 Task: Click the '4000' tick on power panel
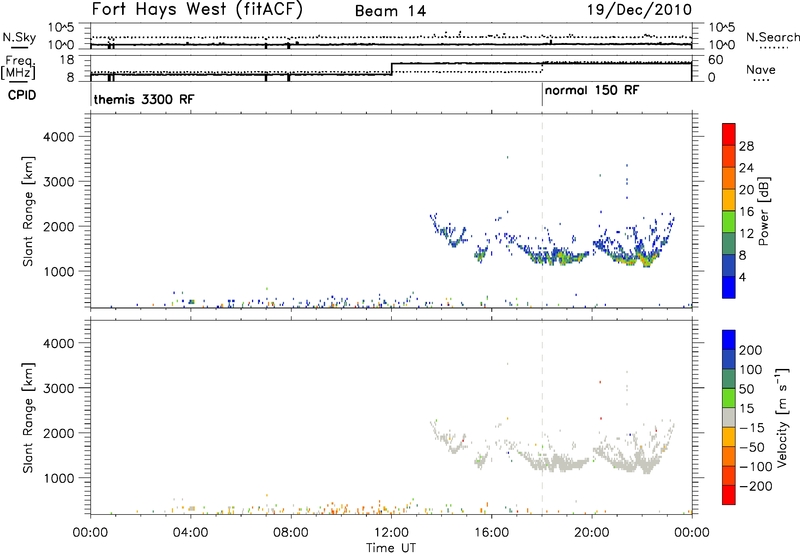point(58,137)
